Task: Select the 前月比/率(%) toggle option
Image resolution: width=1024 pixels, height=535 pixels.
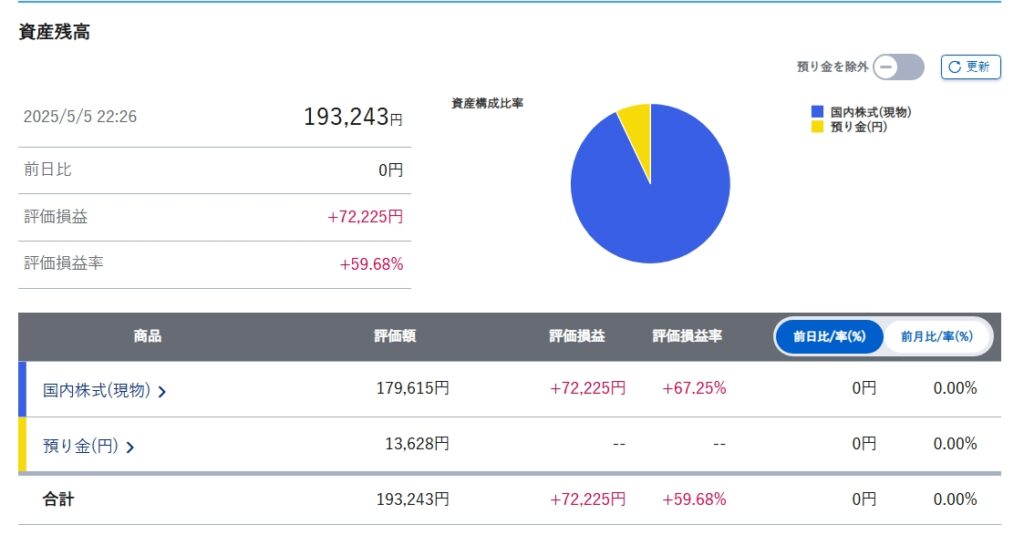Action: tap(936, 337)
